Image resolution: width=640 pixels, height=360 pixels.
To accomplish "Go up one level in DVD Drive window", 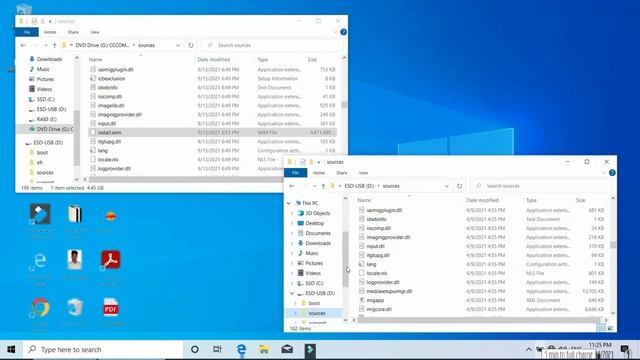I will point(54,45).
